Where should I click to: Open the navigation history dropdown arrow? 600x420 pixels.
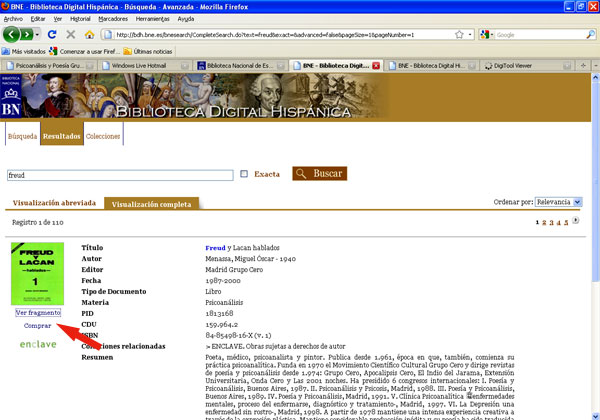[37, 35]
